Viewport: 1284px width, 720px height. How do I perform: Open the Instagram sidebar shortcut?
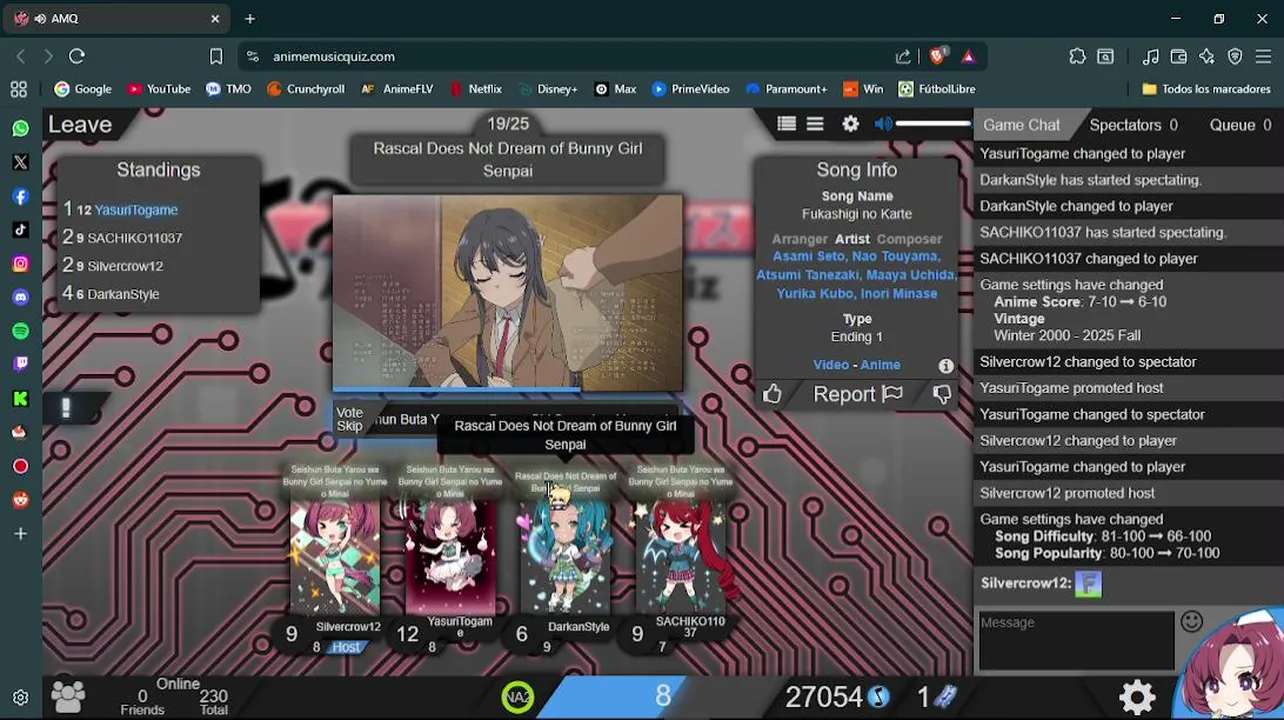[x=20, y=264]
